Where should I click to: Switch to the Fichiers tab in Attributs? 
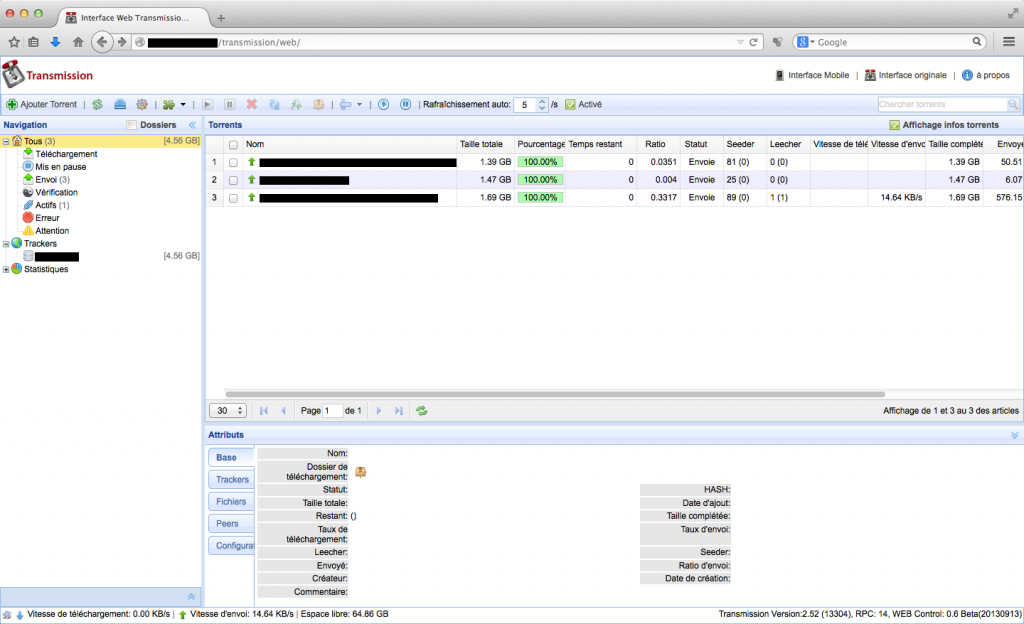point(231,501)
